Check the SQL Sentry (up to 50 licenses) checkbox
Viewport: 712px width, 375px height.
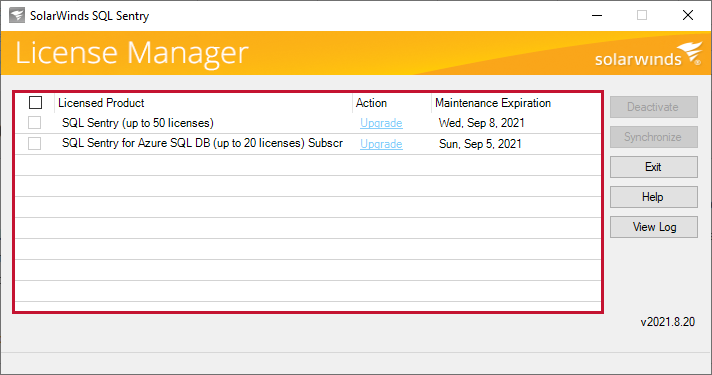(35, 123)
